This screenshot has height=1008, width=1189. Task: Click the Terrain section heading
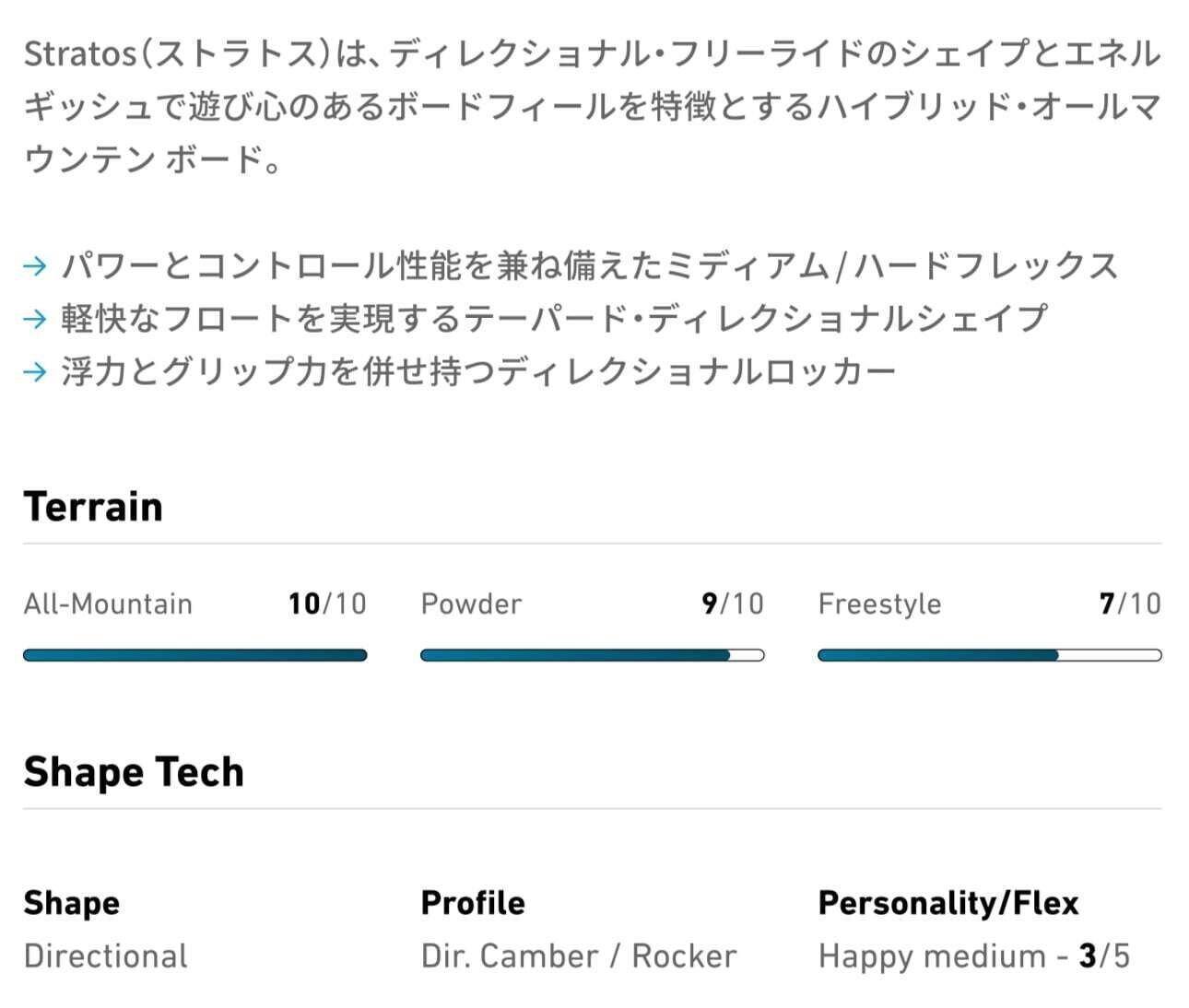point(93,507)
